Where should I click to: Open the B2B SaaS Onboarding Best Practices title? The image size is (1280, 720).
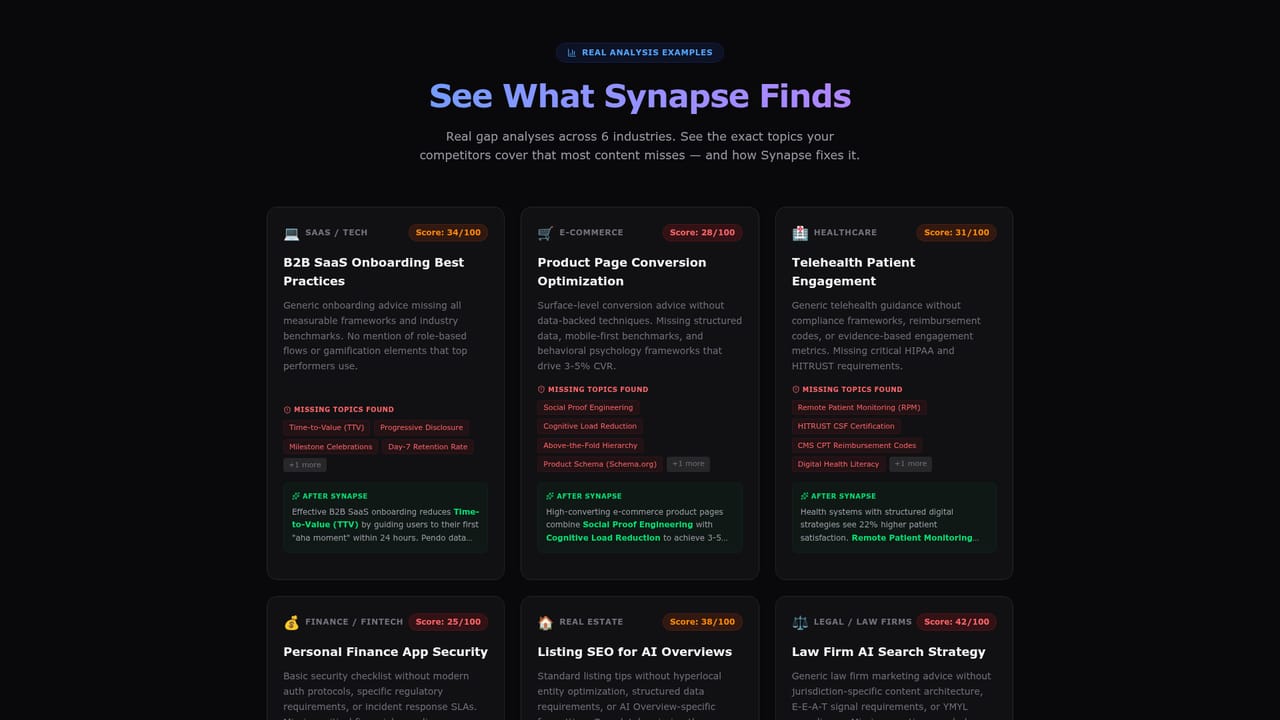(374, 272)
